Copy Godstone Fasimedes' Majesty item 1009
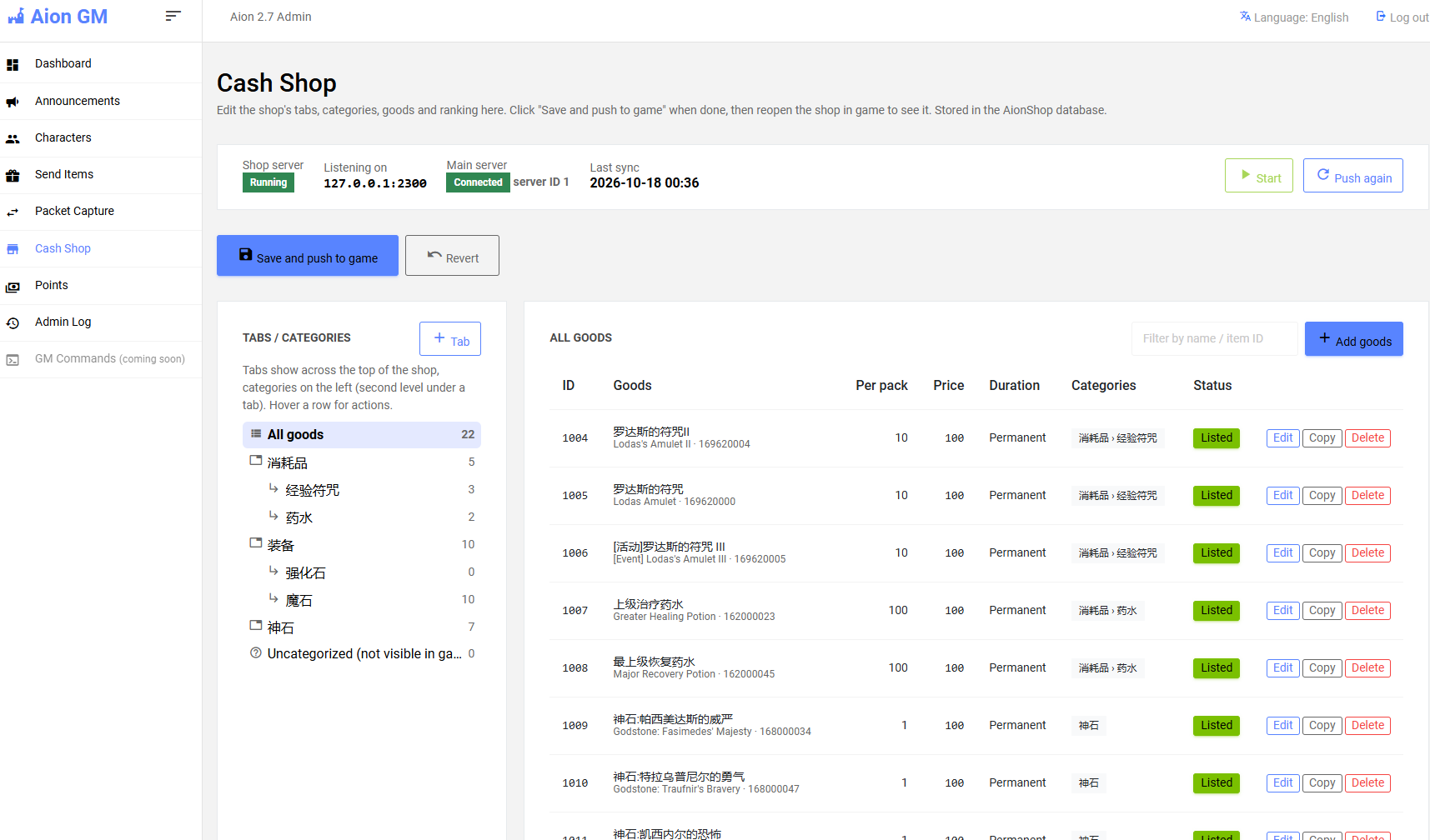The image size is (1430, 840). (1322, 726)
